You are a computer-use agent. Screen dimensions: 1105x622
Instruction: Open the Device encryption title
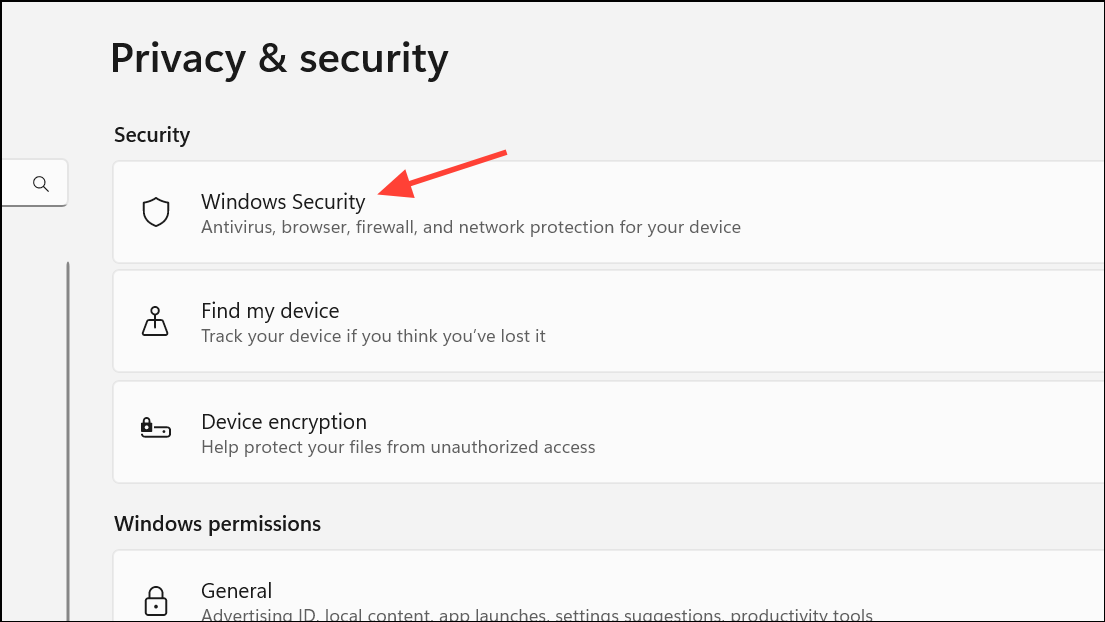(x=284, y=421)
